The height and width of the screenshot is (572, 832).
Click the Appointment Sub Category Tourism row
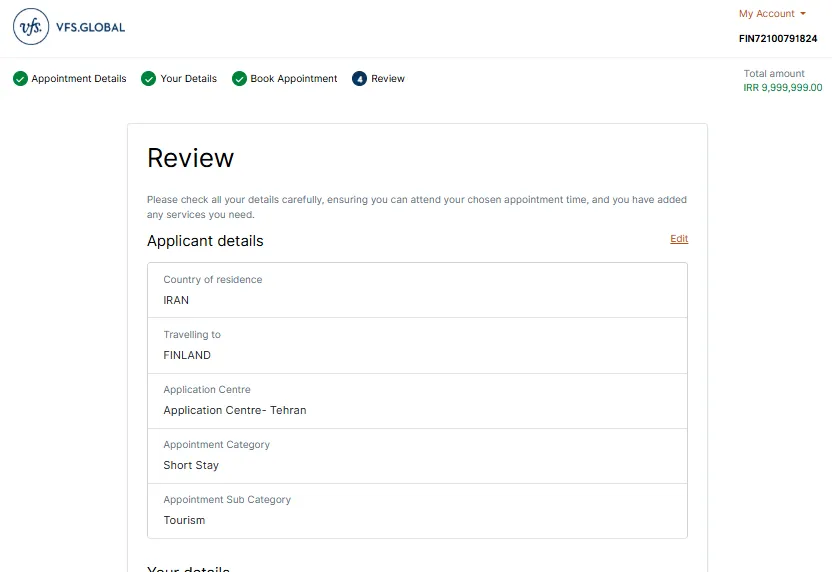(417, 510)
